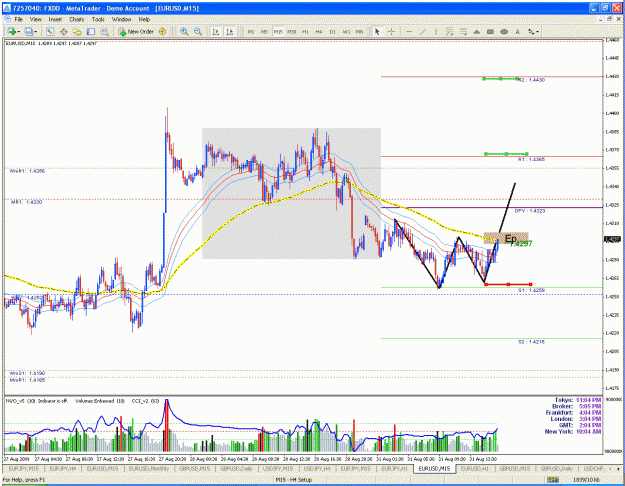Open the EURUSD,Monthly chart tab
The height and width of the screenshot is (486, 625).
148,468
